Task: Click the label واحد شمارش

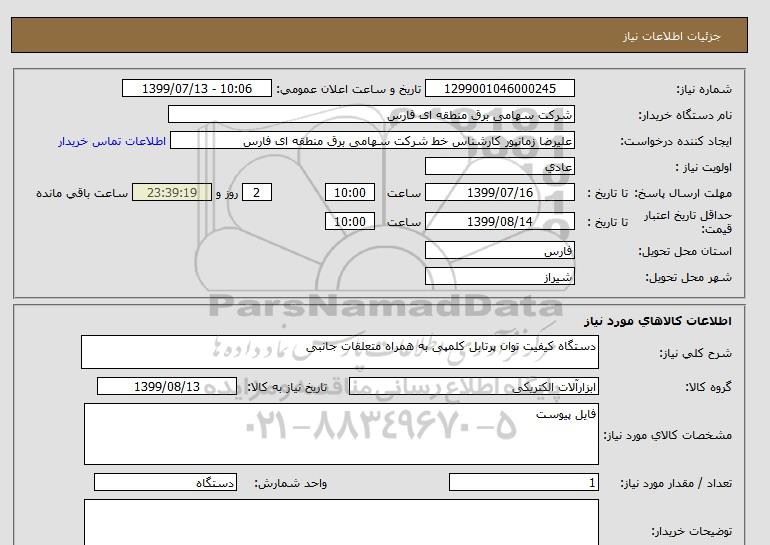Action: [x=291, y=483]
